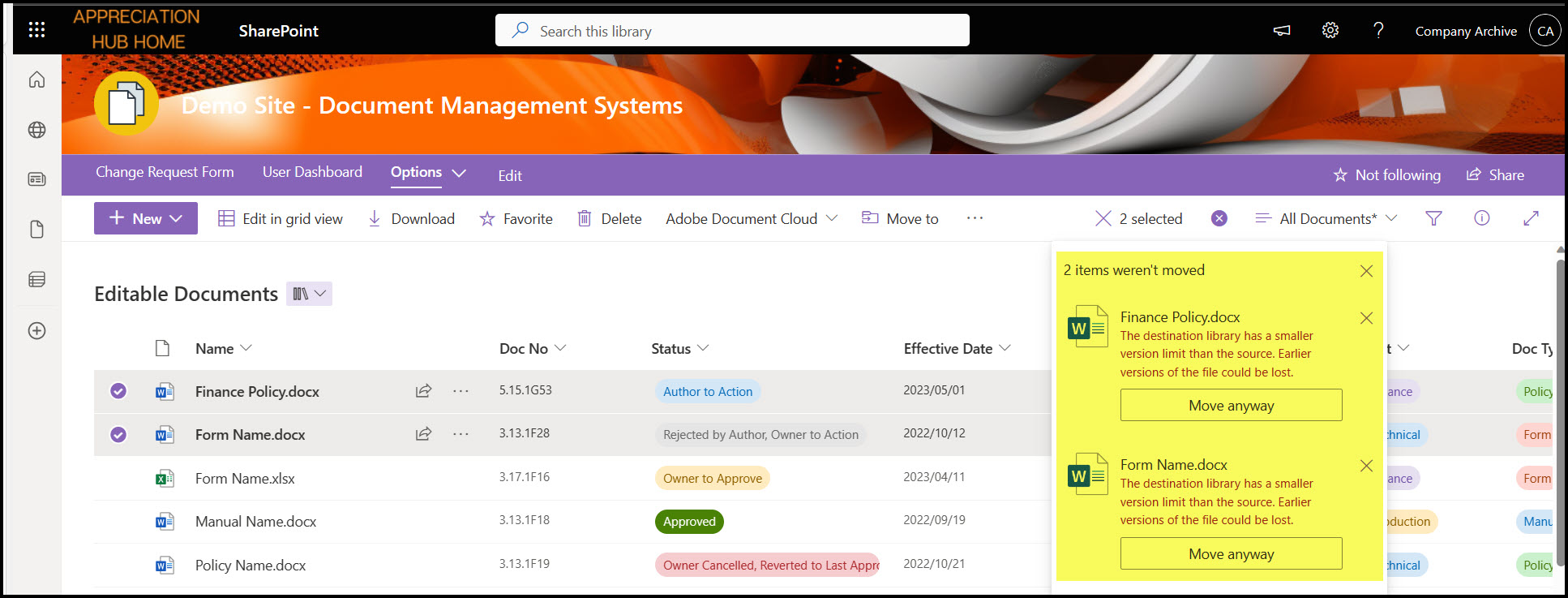Clear selection using the 2 selected X
This screenshot has width=1568, height=598.
click(1103, 218)
